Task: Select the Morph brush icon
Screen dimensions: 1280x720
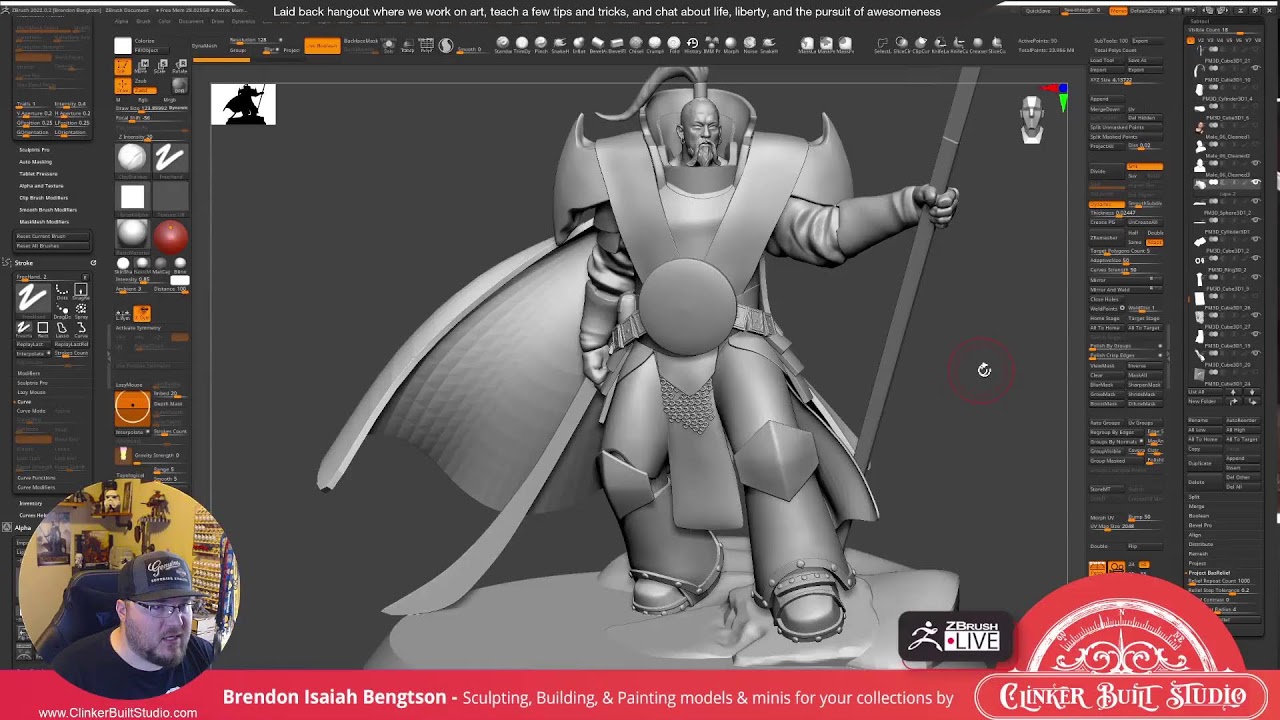Action: click(731, 43)
